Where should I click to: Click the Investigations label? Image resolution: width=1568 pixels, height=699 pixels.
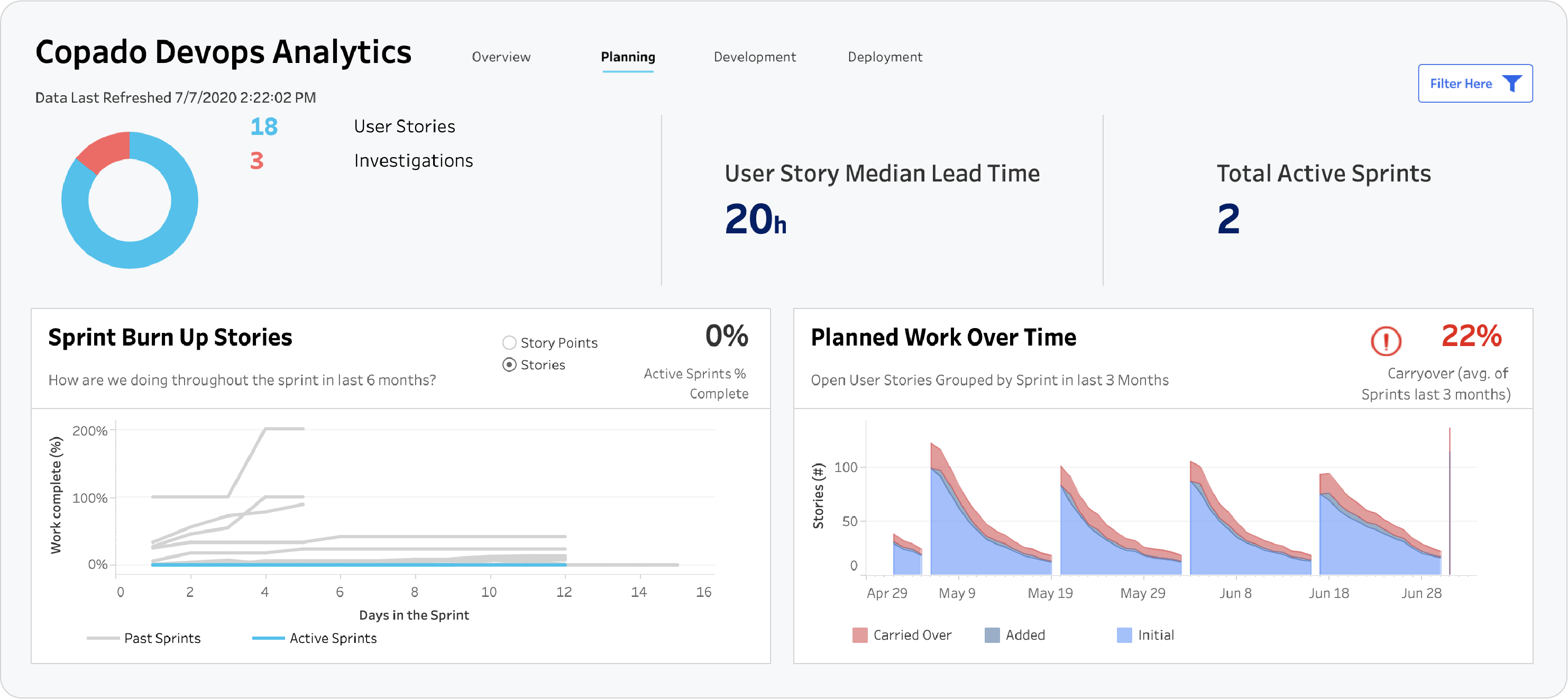pyautogui.click(x=414, y=161)
